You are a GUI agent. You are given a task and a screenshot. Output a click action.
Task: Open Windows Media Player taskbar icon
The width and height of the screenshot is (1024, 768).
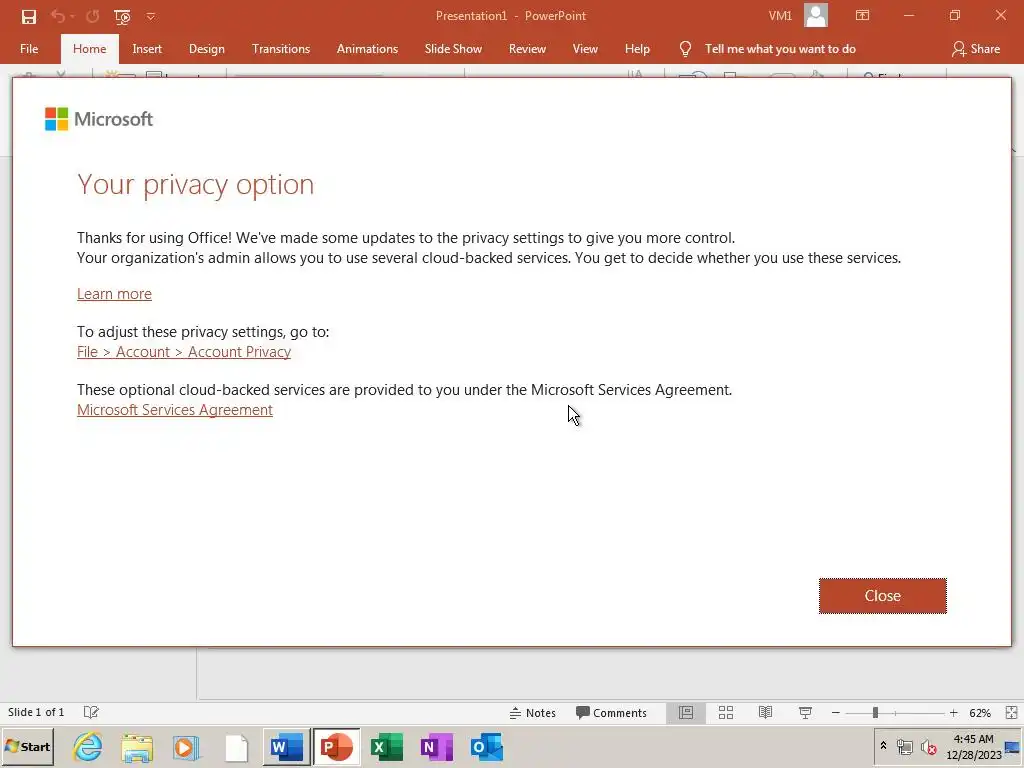187,747
